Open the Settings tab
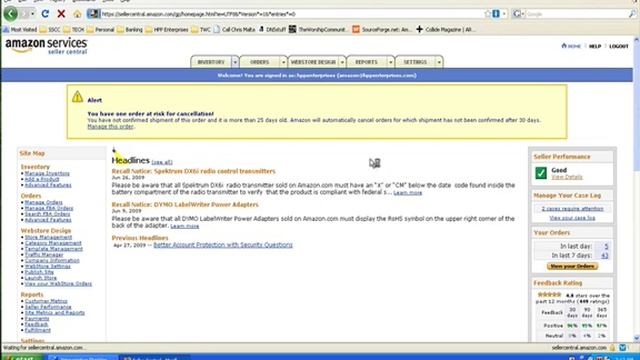640x360 pixels. click(x=415, y=62)
